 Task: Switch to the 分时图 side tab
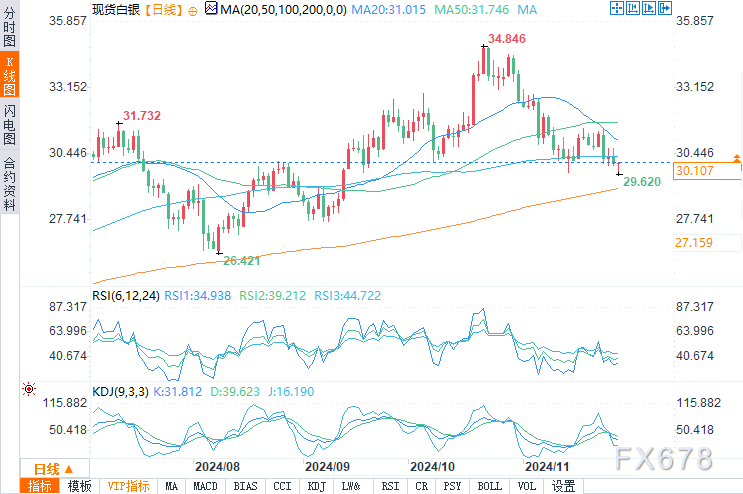click(9, 26)
